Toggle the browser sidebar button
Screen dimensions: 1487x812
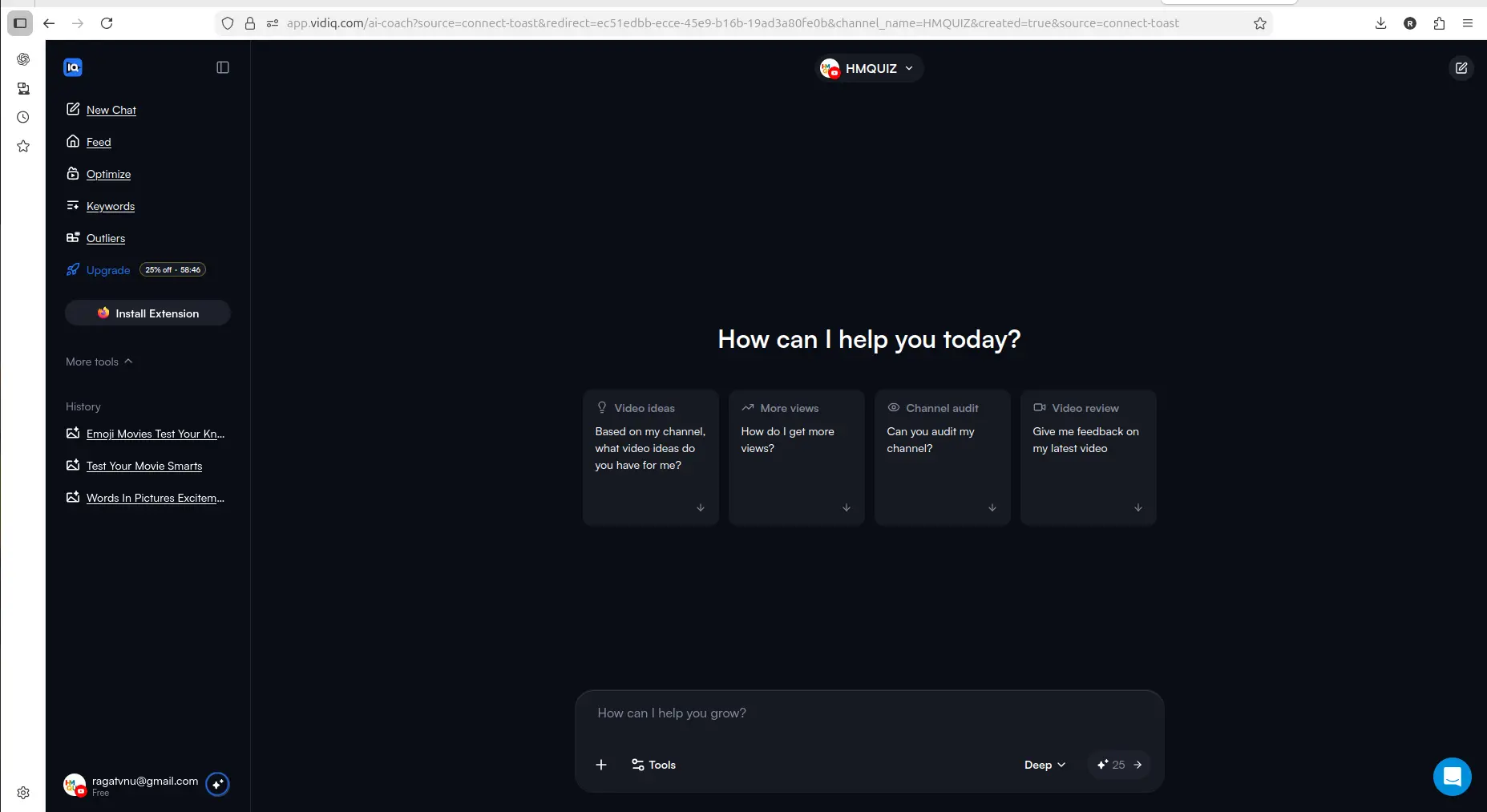[x=20, y=23]
